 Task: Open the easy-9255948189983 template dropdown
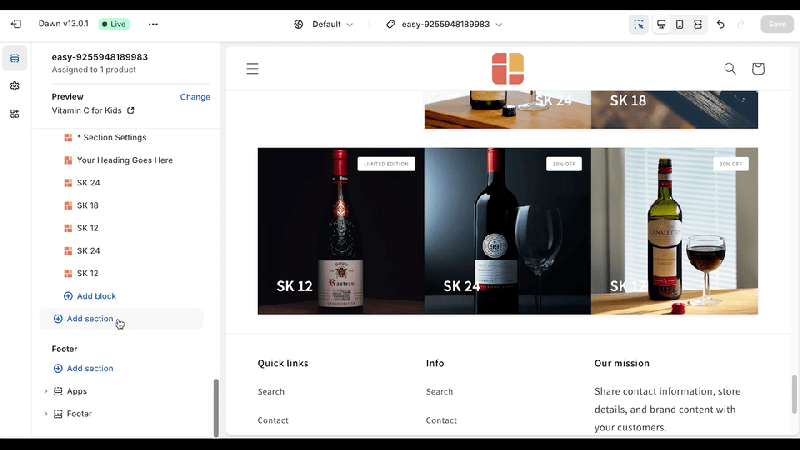[x=444, y=24]
